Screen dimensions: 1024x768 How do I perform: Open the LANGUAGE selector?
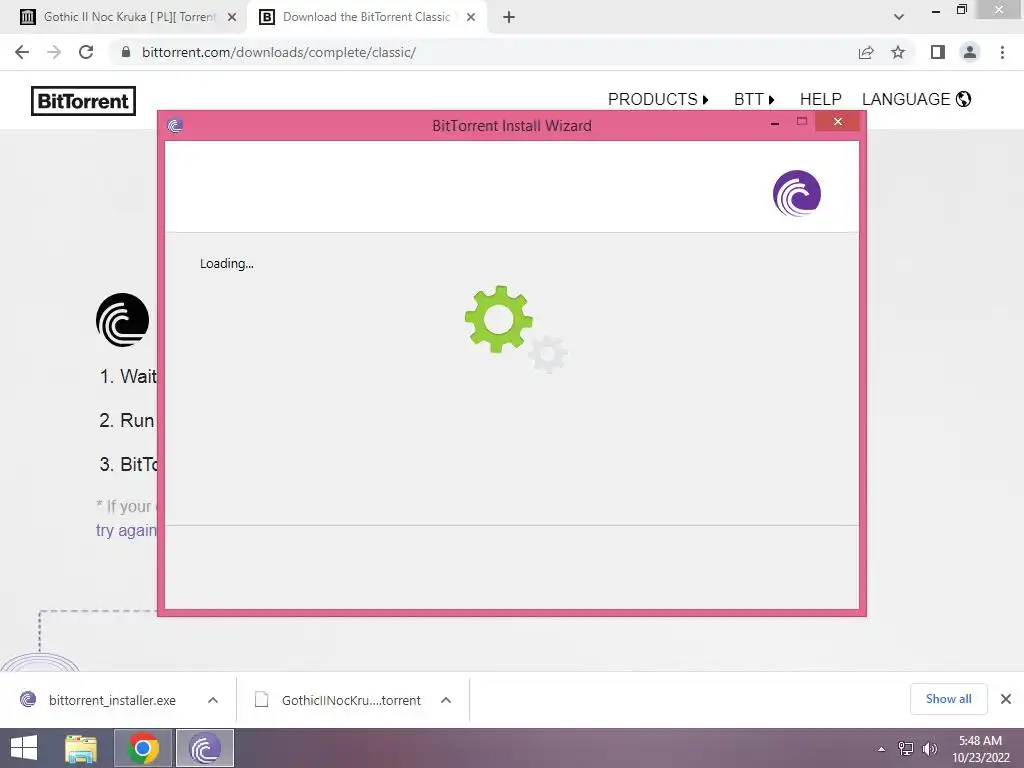click(x=916, y=99)
